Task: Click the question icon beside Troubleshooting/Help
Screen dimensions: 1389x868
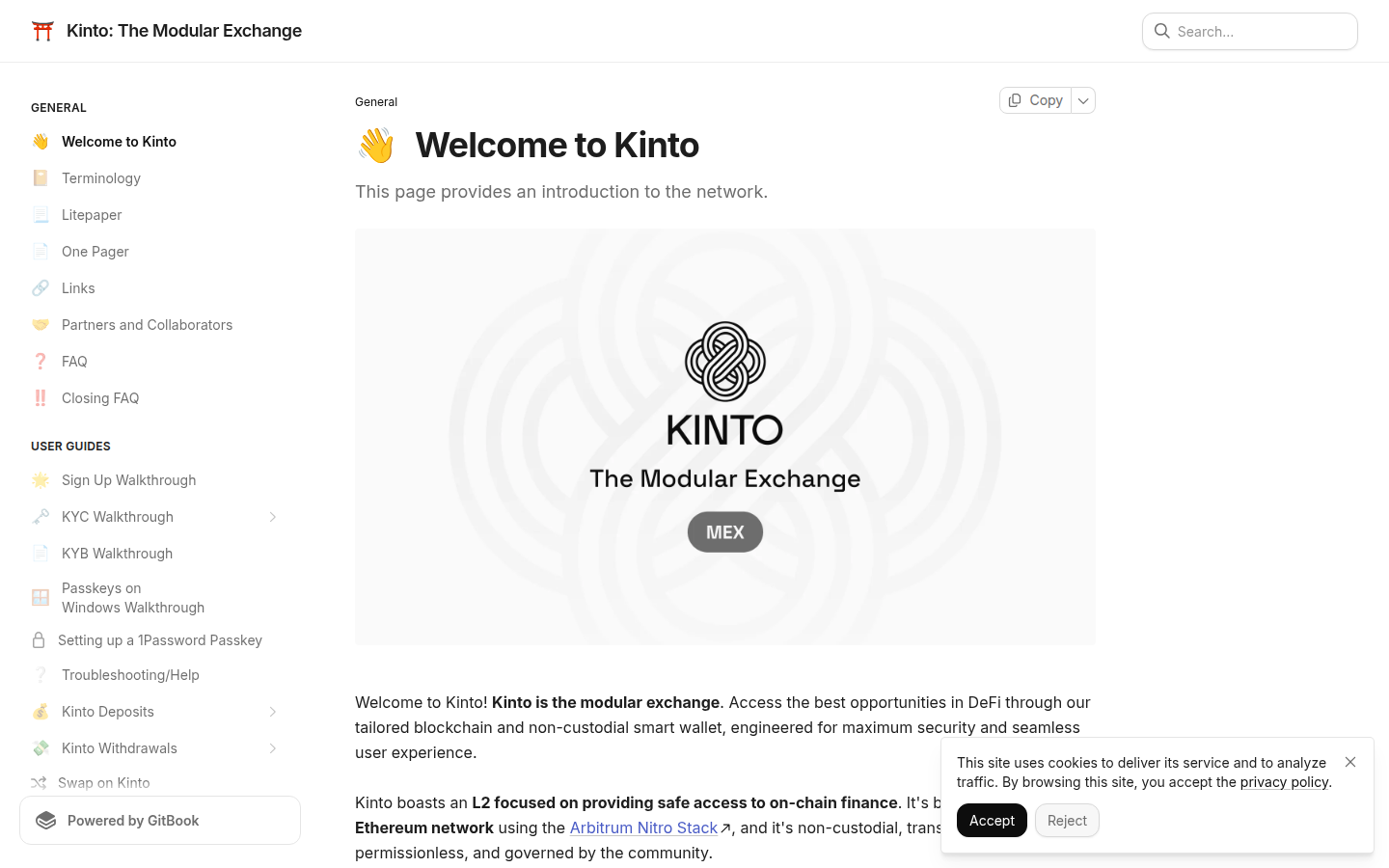Action: [x=41, y=675]
